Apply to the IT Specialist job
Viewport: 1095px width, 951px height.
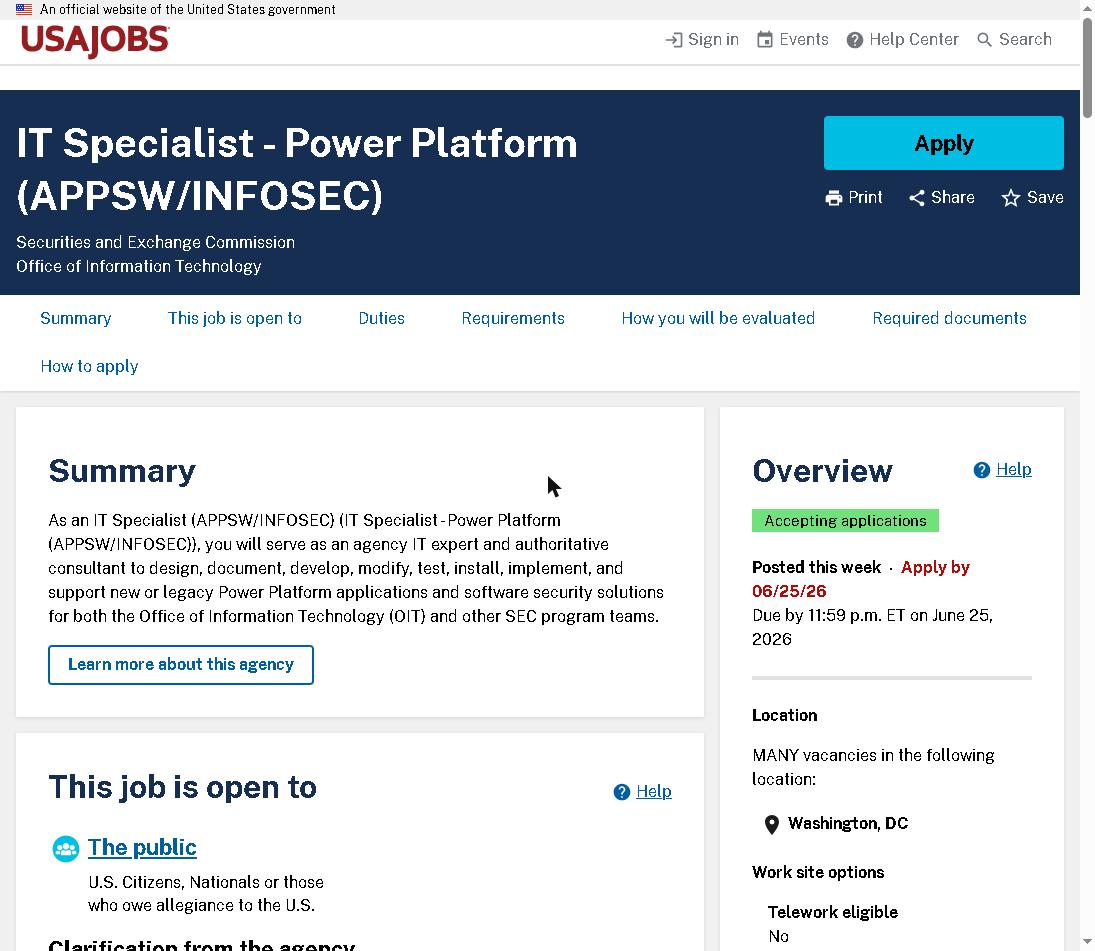[943, 143]
